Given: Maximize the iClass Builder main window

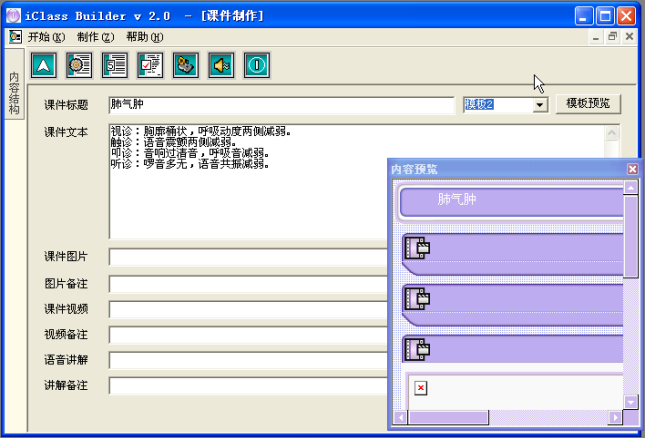Looking at the screenshot, I should (x=605, y=16).
